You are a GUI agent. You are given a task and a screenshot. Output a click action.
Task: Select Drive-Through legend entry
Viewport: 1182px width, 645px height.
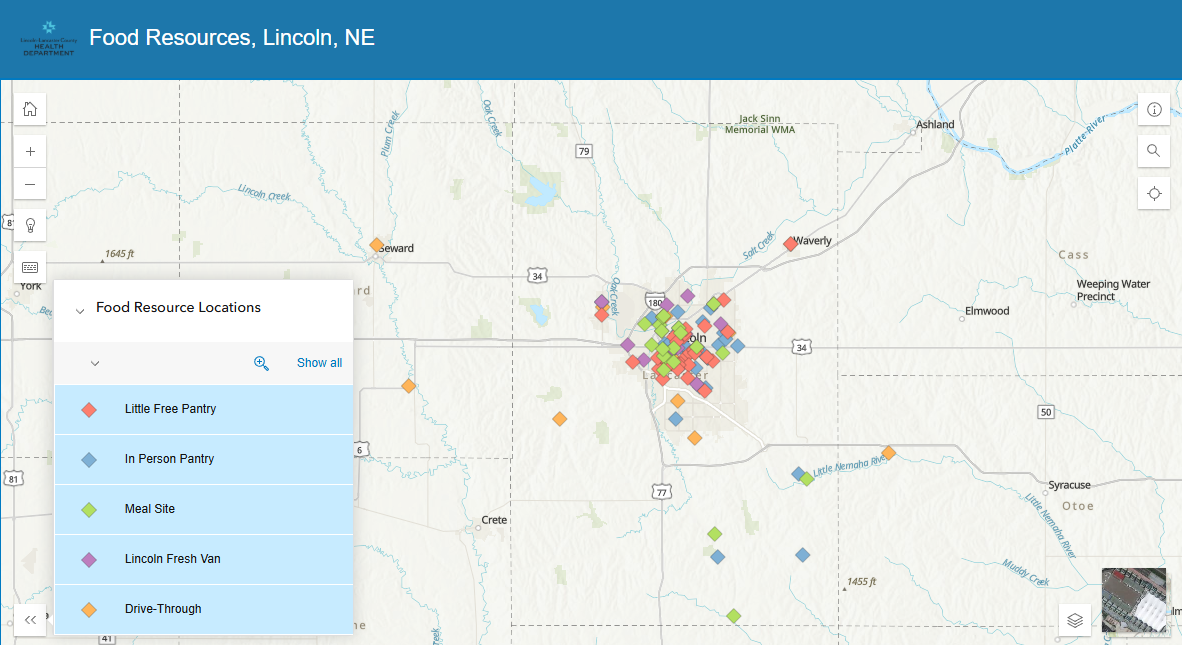tap(204, 609)
